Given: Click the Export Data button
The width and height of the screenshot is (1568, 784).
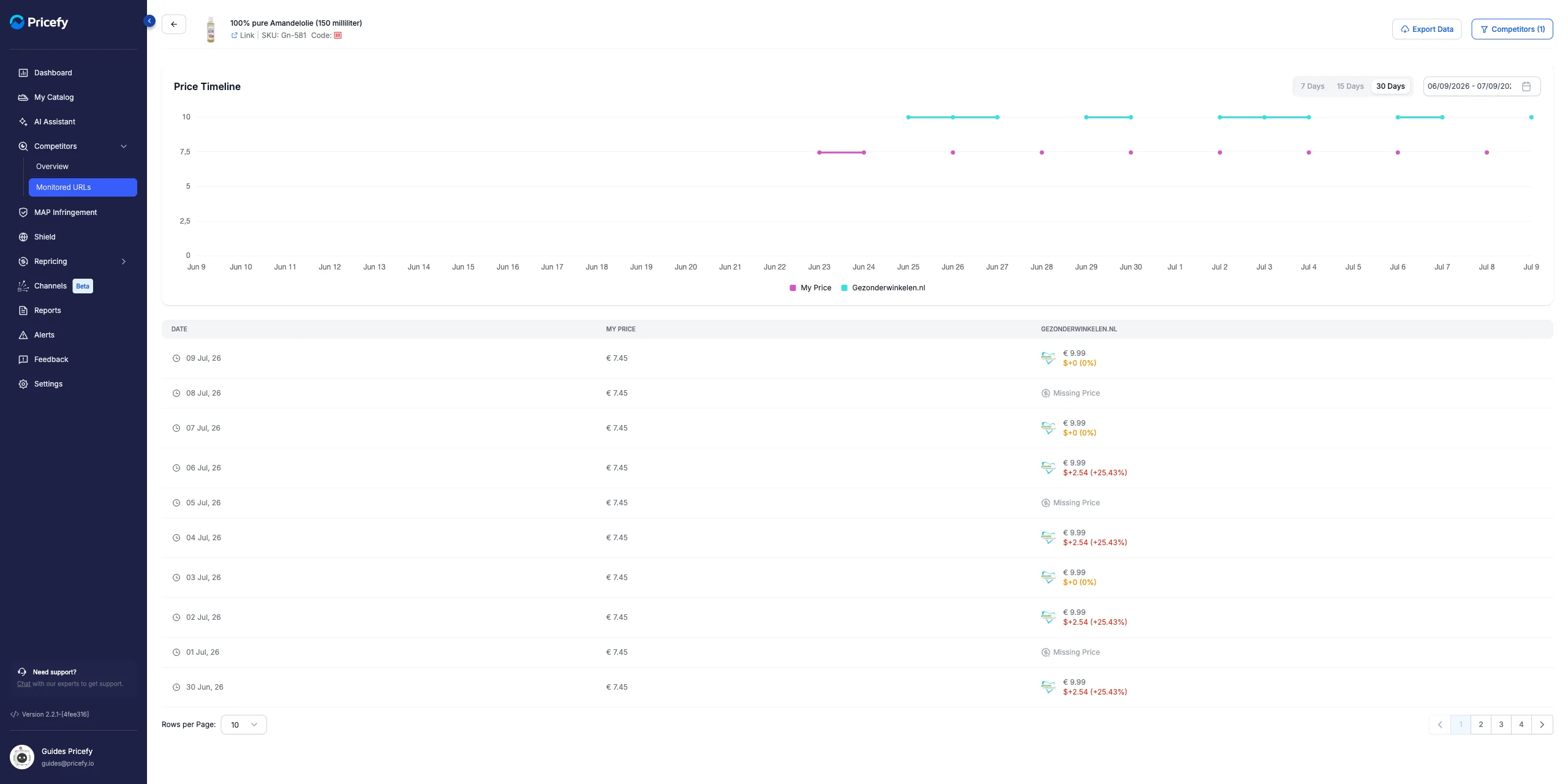Looking at the screenshot, I should coord(1427,29).
